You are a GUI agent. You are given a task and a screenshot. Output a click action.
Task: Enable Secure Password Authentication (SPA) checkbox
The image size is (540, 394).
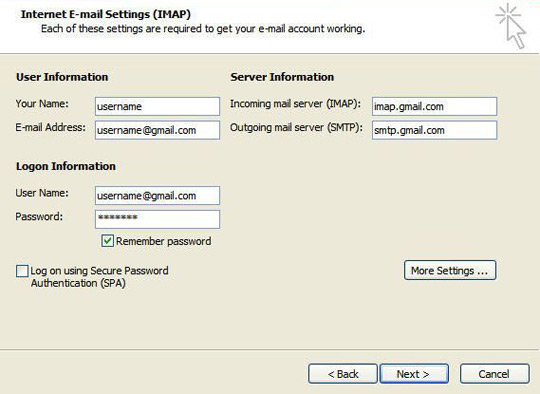click(22, 271)
